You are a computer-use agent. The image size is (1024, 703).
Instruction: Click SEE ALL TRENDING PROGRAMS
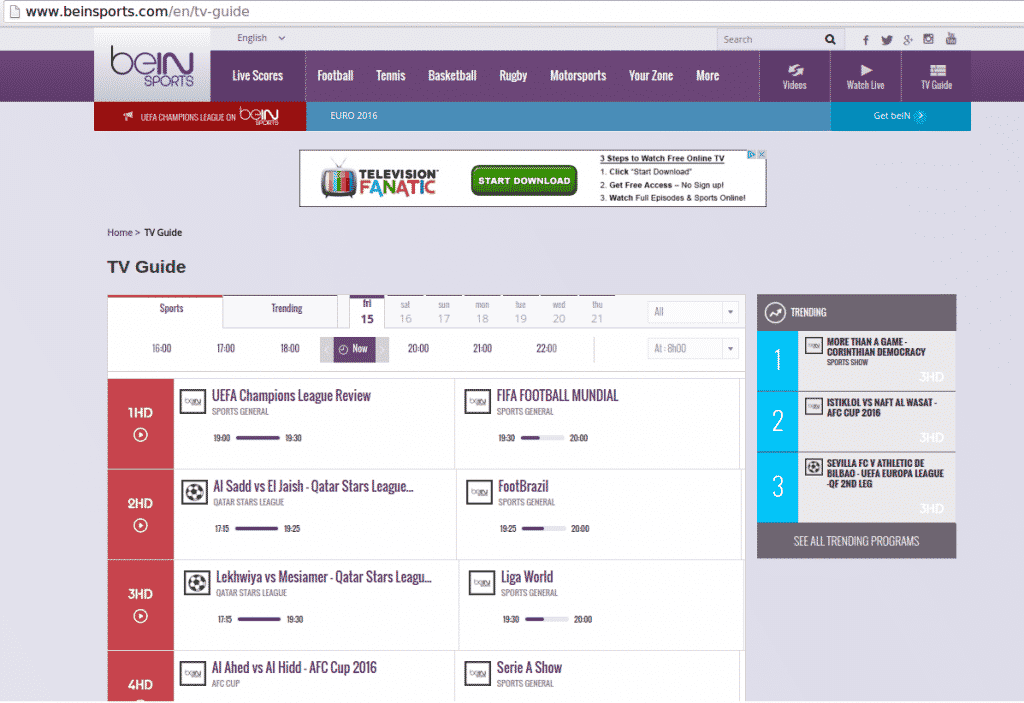pos(856,541)
